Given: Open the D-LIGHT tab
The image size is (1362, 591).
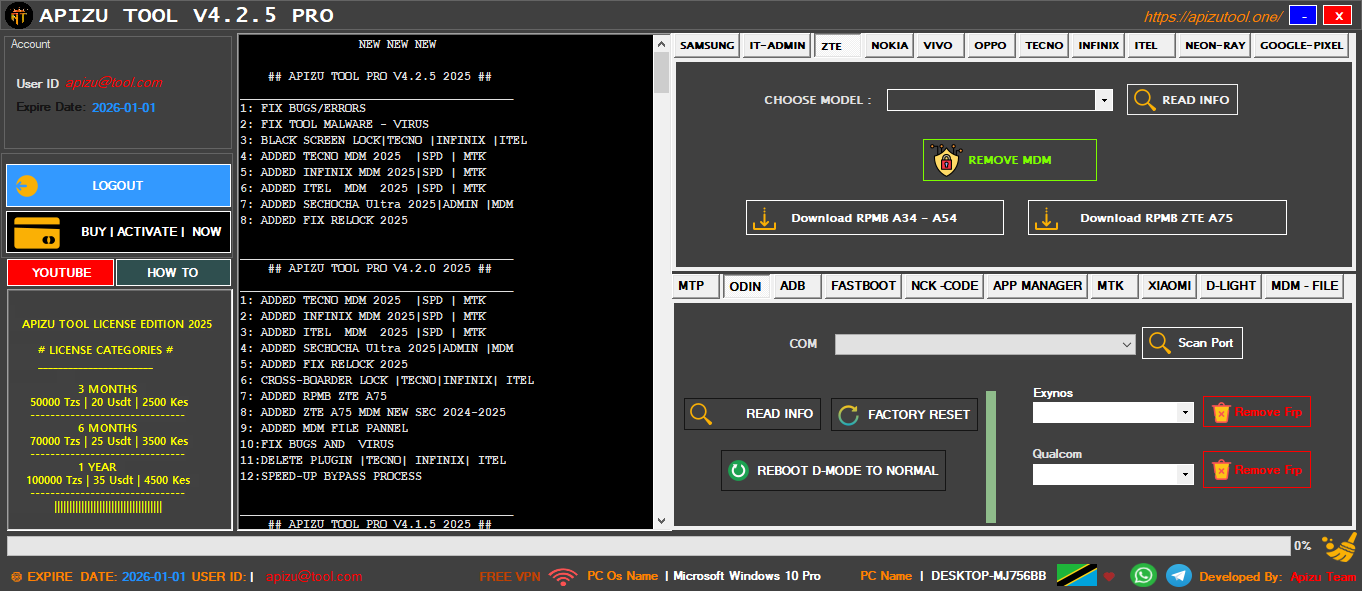Looking at the screenshot, I should pyautogui.click(x=1231, y=286).
